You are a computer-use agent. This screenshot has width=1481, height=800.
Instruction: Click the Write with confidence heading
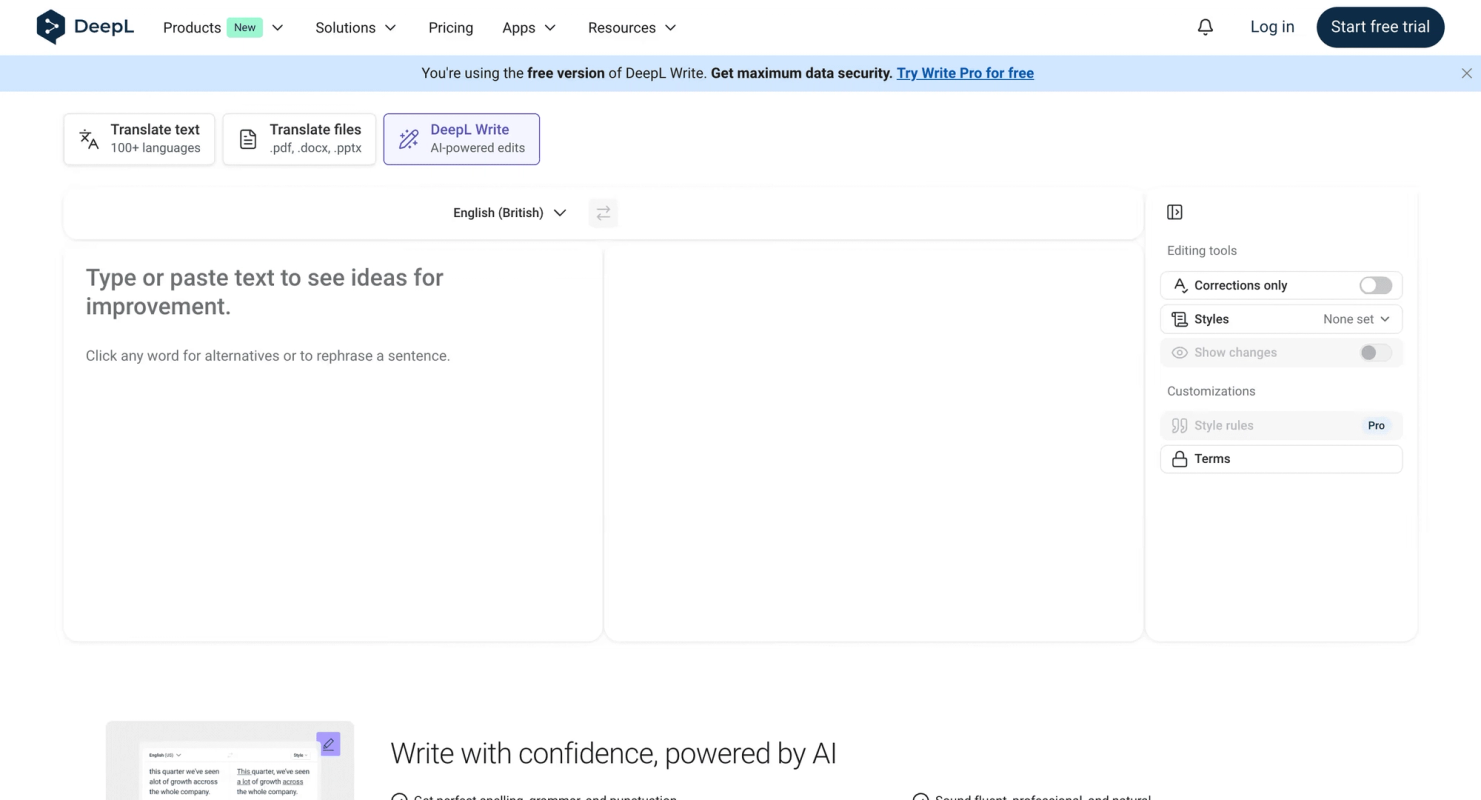(613, 753)
